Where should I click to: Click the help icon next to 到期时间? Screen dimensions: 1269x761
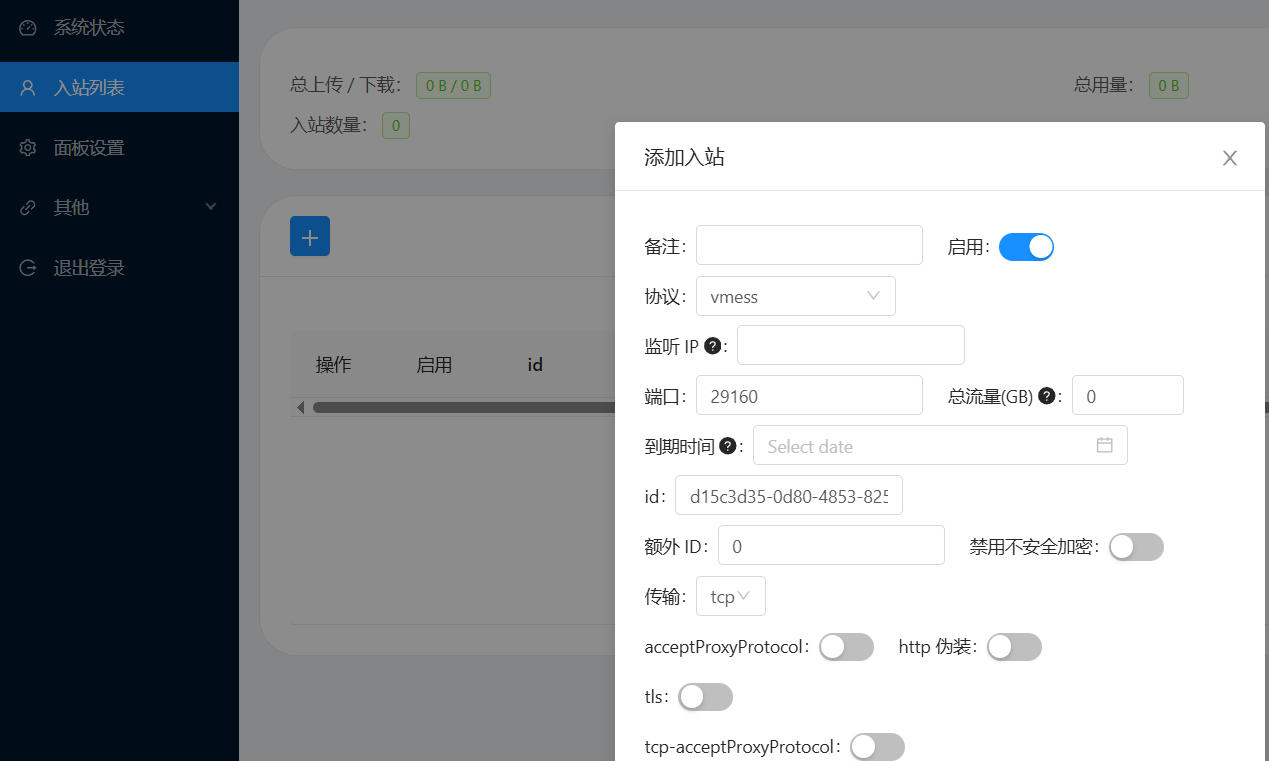728,446
